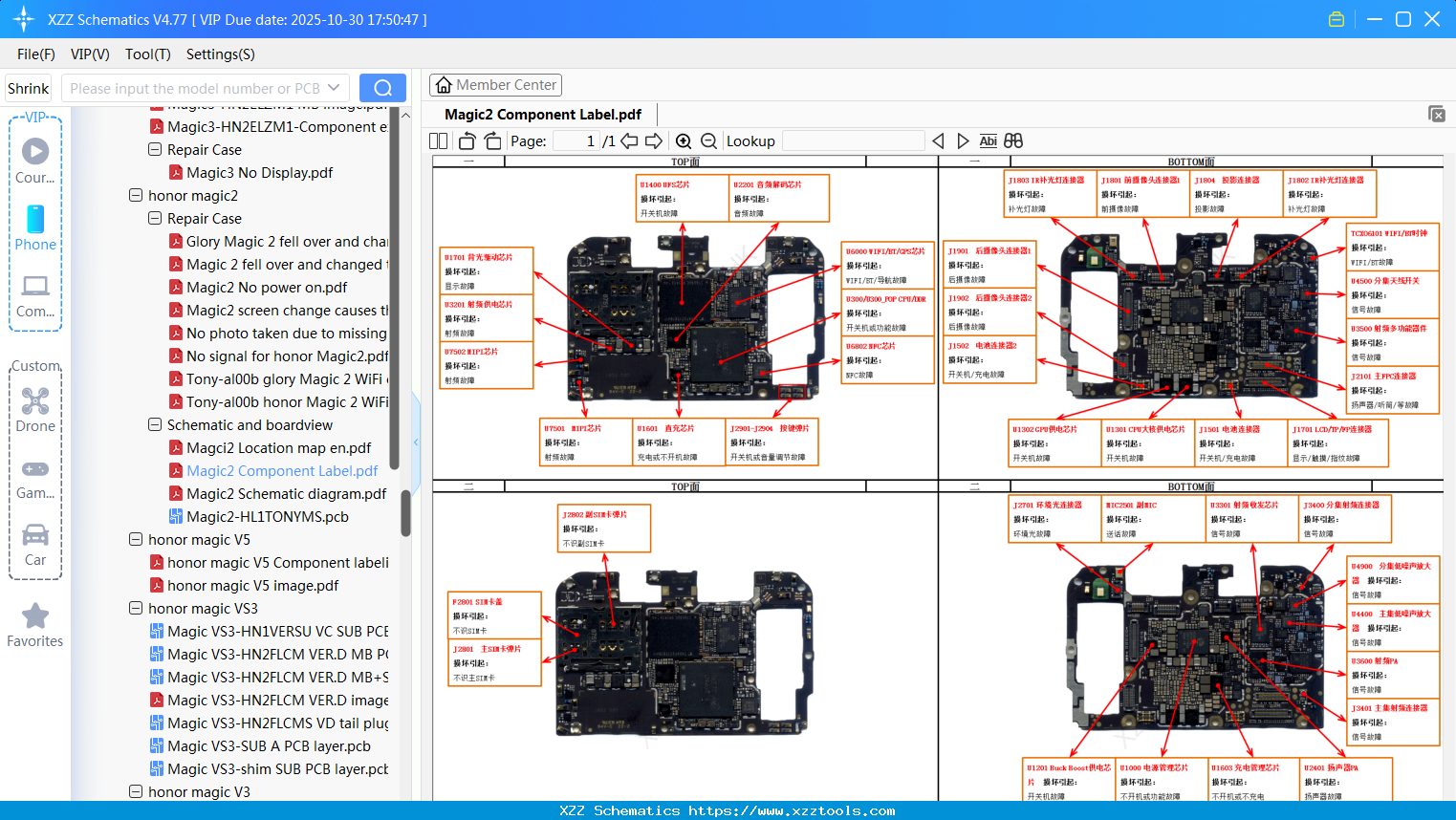Open honor magic V5 image.pdf
The width and height of the screenshot is (1456, 820).
pyautogui.click(x=252, y=585)
